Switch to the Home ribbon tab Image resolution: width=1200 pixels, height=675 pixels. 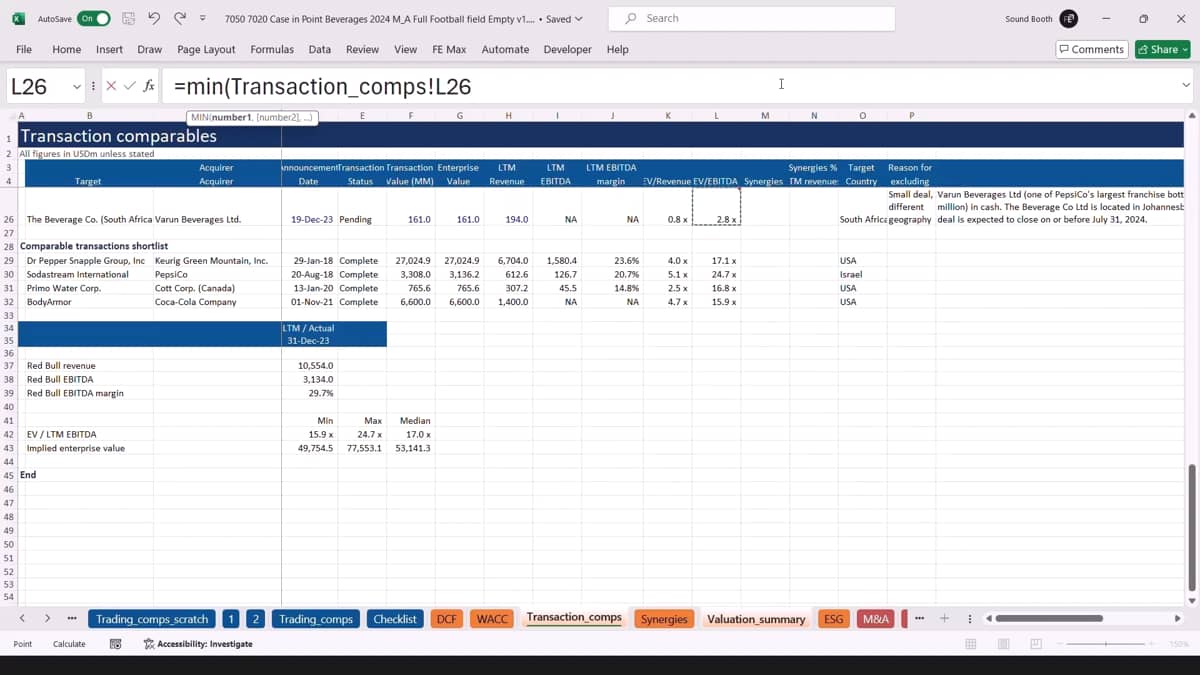pos(66,49)
